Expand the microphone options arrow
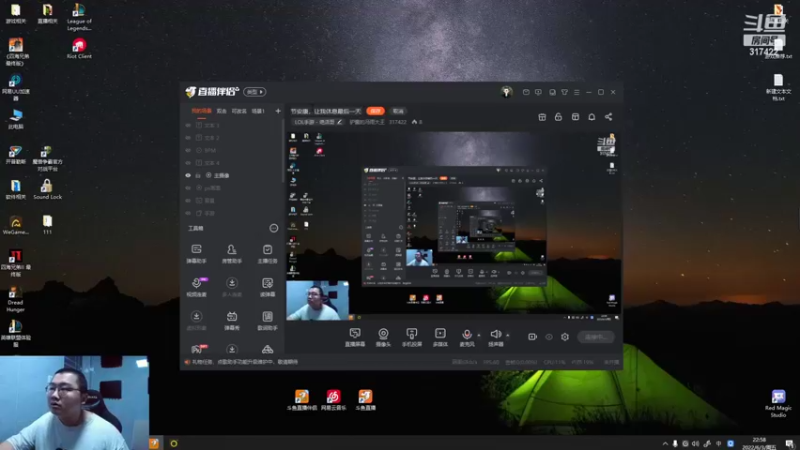The width and height of the screenshot is (800, 450). [x=479, y=335]
